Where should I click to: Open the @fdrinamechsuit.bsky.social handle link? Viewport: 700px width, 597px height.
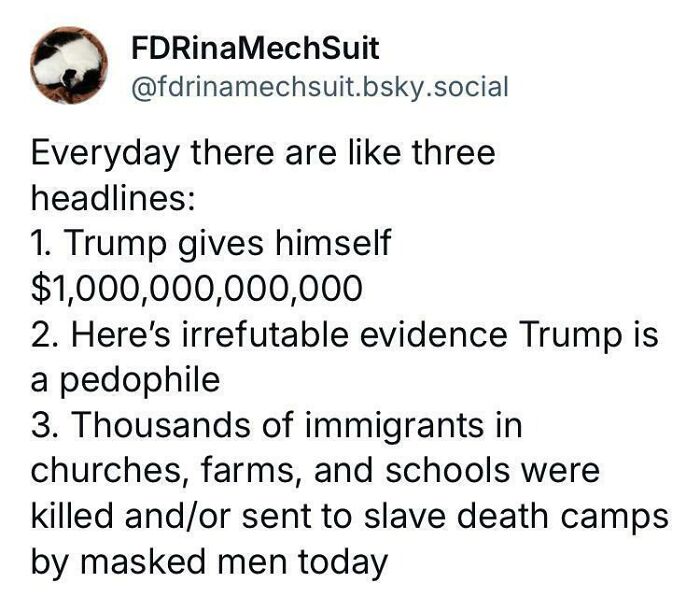click(320, 87)
